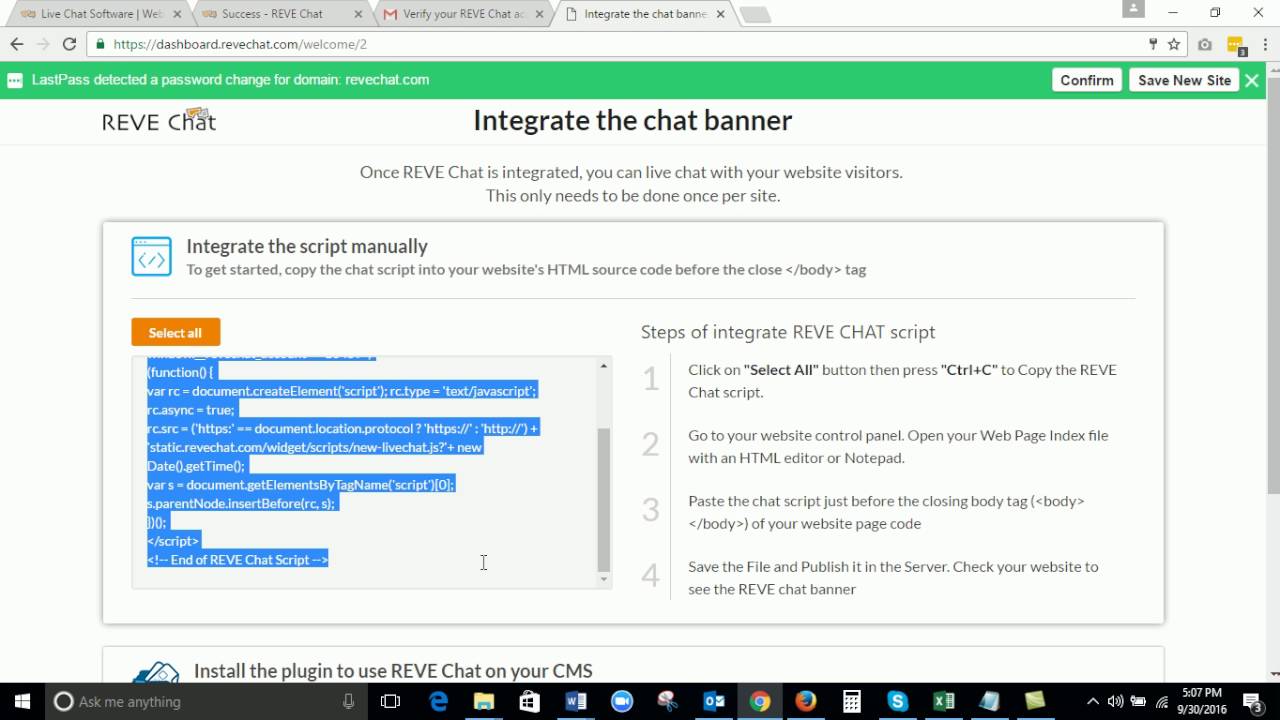Screen dimensions: 1280x720
Task: Open the Windows Start menu
Action: tap(22, 701)
